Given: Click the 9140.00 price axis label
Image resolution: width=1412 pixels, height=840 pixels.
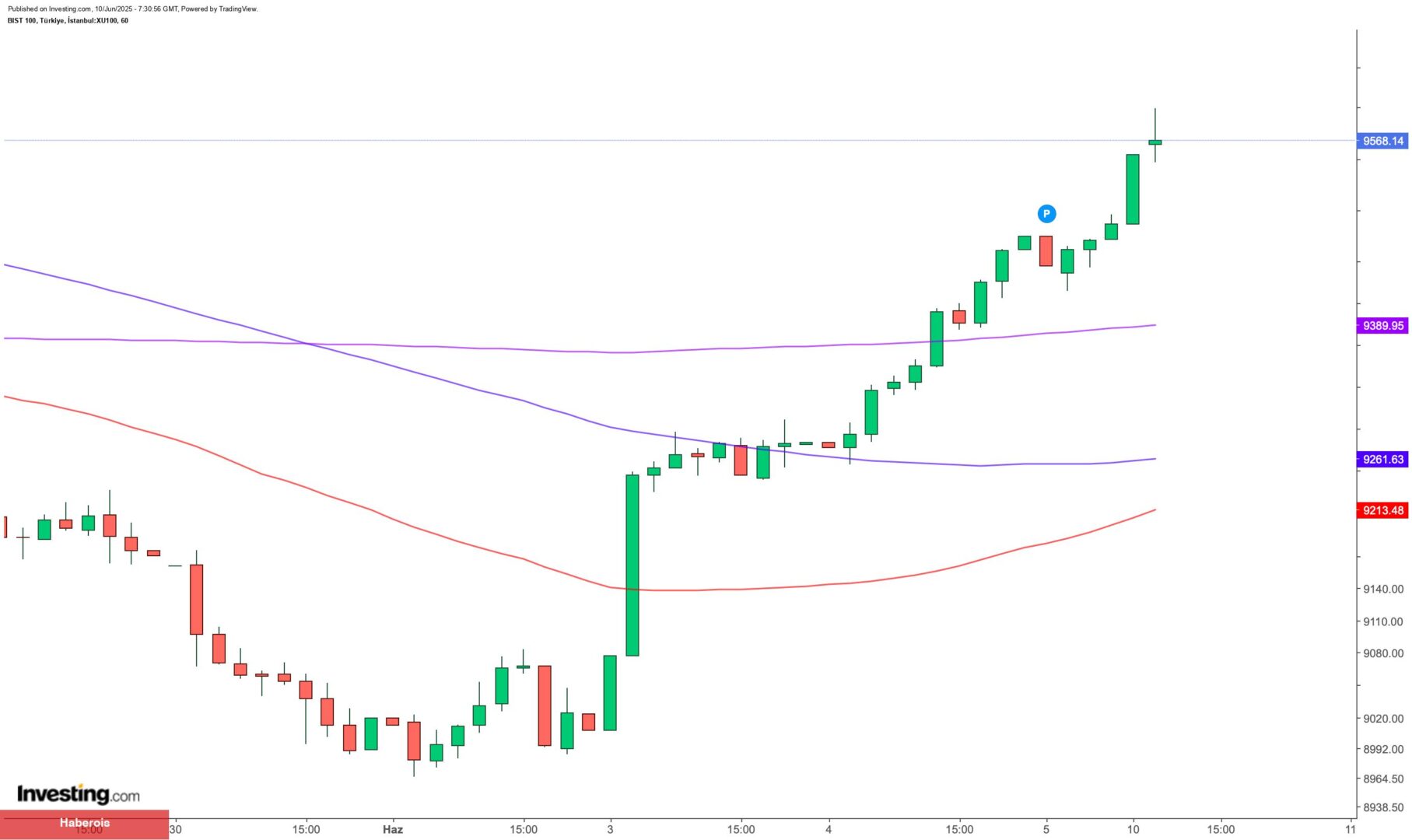Looking at the screenshot, I should coord(1383,589).
